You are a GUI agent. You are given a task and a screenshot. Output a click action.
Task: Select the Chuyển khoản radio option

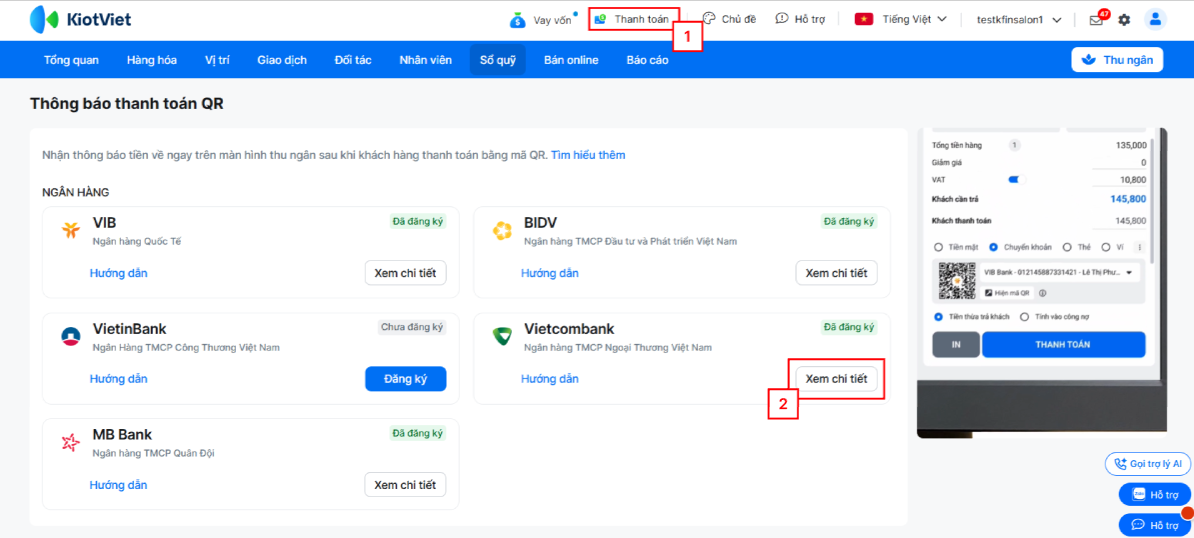[x=993, y=247]
